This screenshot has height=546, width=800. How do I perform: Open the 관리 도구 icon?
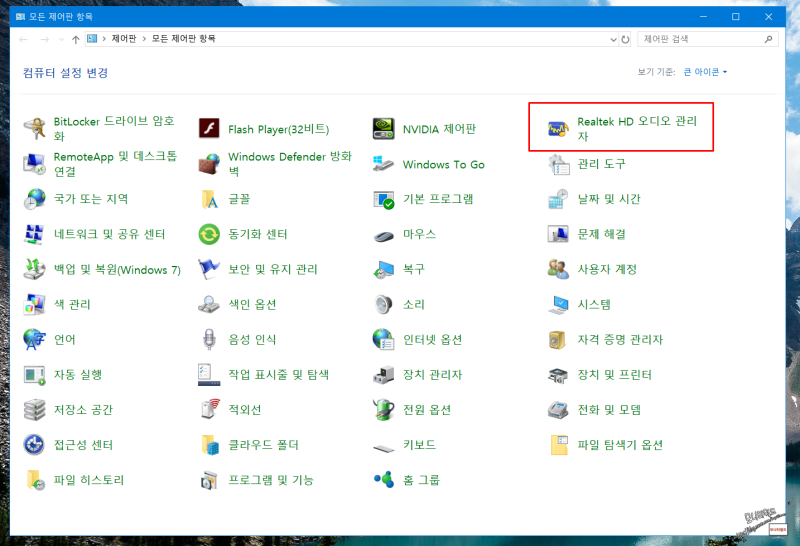(x=558, y=164)
